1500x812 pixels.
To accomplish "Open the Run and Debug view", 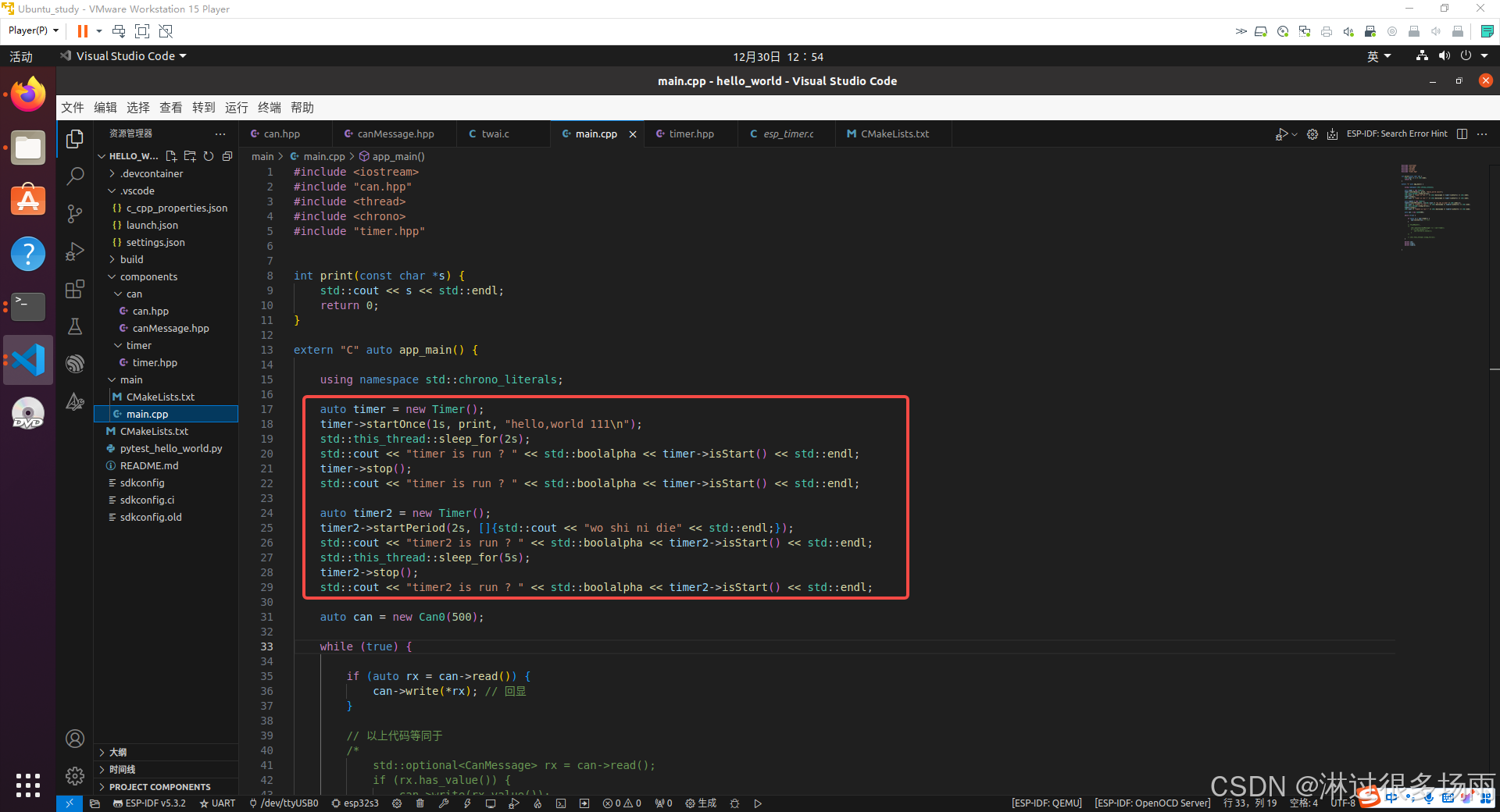I will pos(75,251).
